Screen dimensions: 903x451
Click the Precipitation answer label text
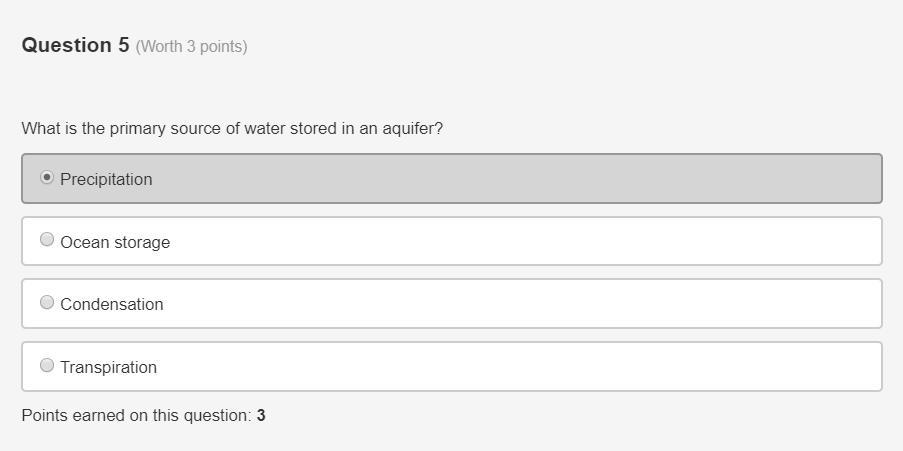click(106, 179)
